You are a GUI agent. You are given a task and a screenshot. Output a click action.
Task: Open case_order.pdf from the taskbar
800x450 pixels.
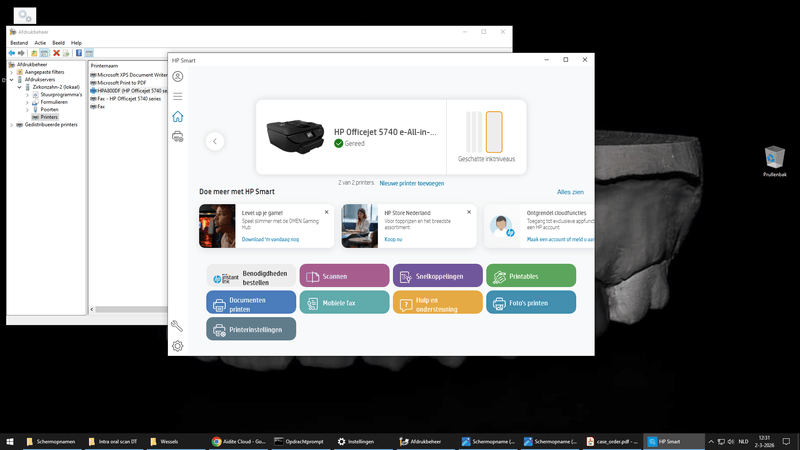(612, 442)
